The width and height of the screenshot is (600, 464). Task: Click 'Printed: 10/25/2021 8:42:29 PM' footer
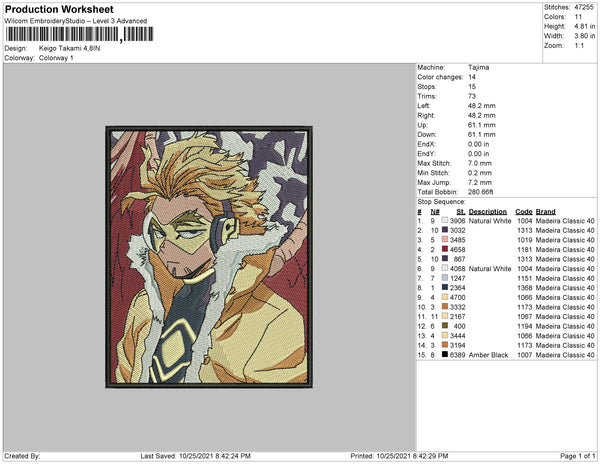(x=399, y=456)
